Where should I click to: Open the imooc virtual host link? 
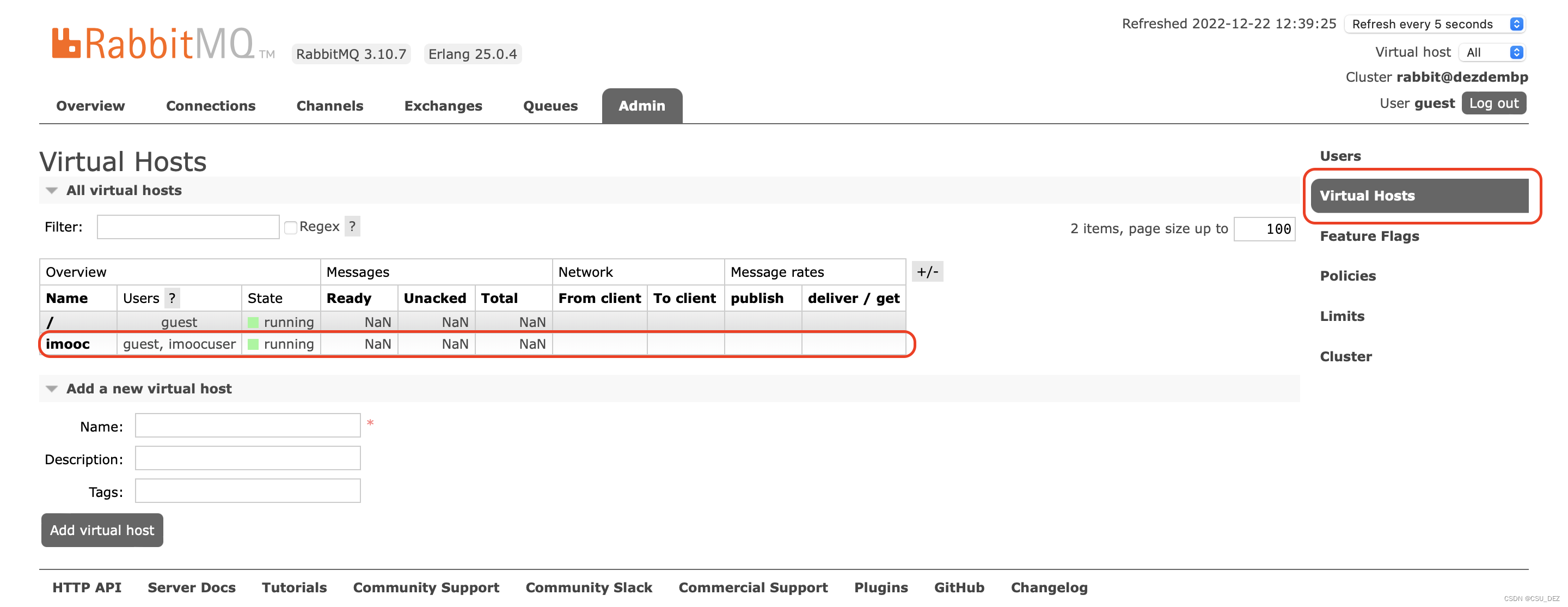pyautogui.click(x=68, y=344)
